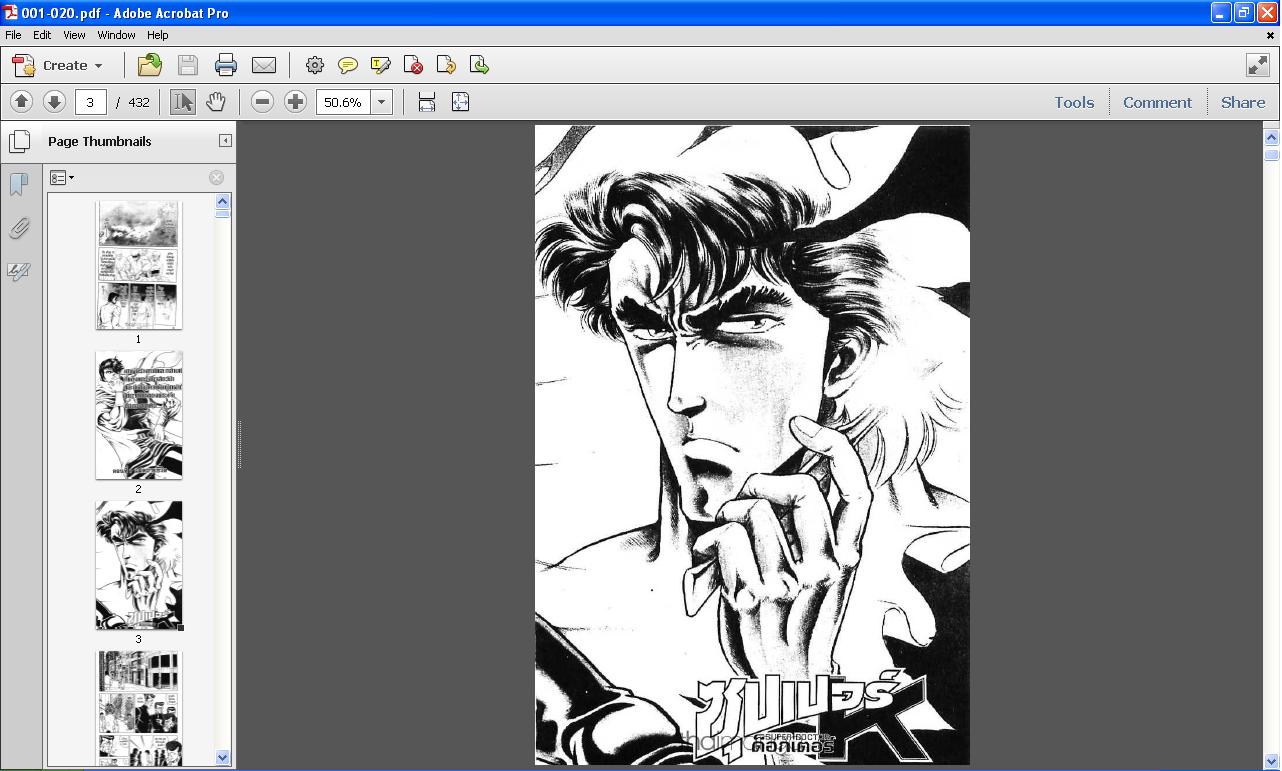1282x771 pixels.
Task: Open the Signatures panel icon
Action: [19, 272]
